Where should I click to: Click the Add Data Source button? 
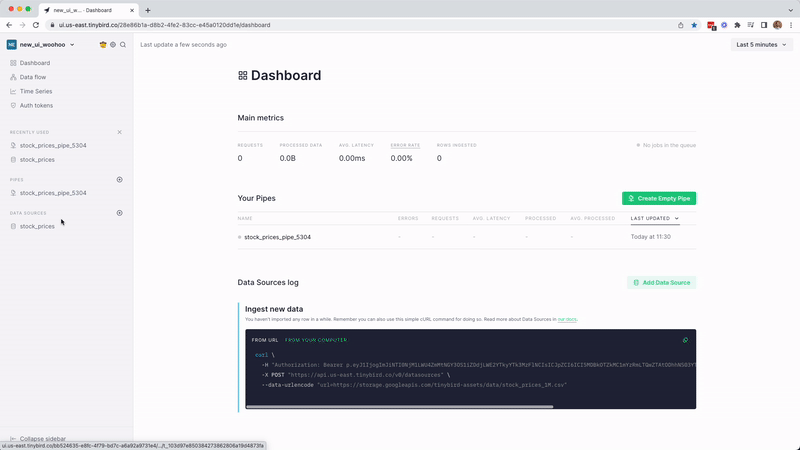point(661,283)
